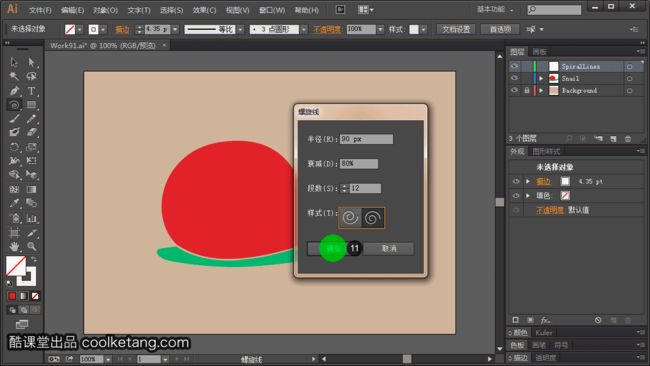
Task: Click the delete layer trash icon
Action: pos(628,138)
